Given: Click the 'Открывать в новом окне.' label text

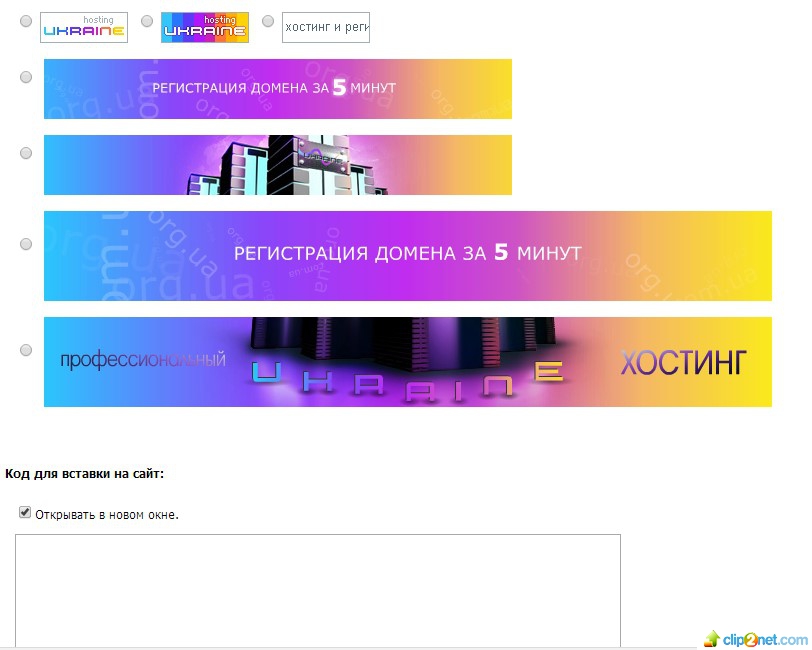Looking at the screenshot, I should pyautogui.click(x=107, y=516).
